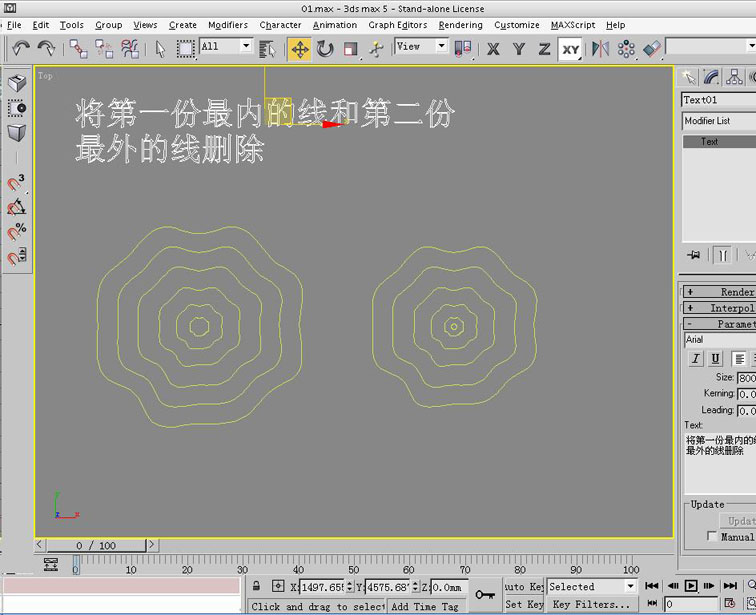
Task: Open Select by Name list icon
Action: 267,49
